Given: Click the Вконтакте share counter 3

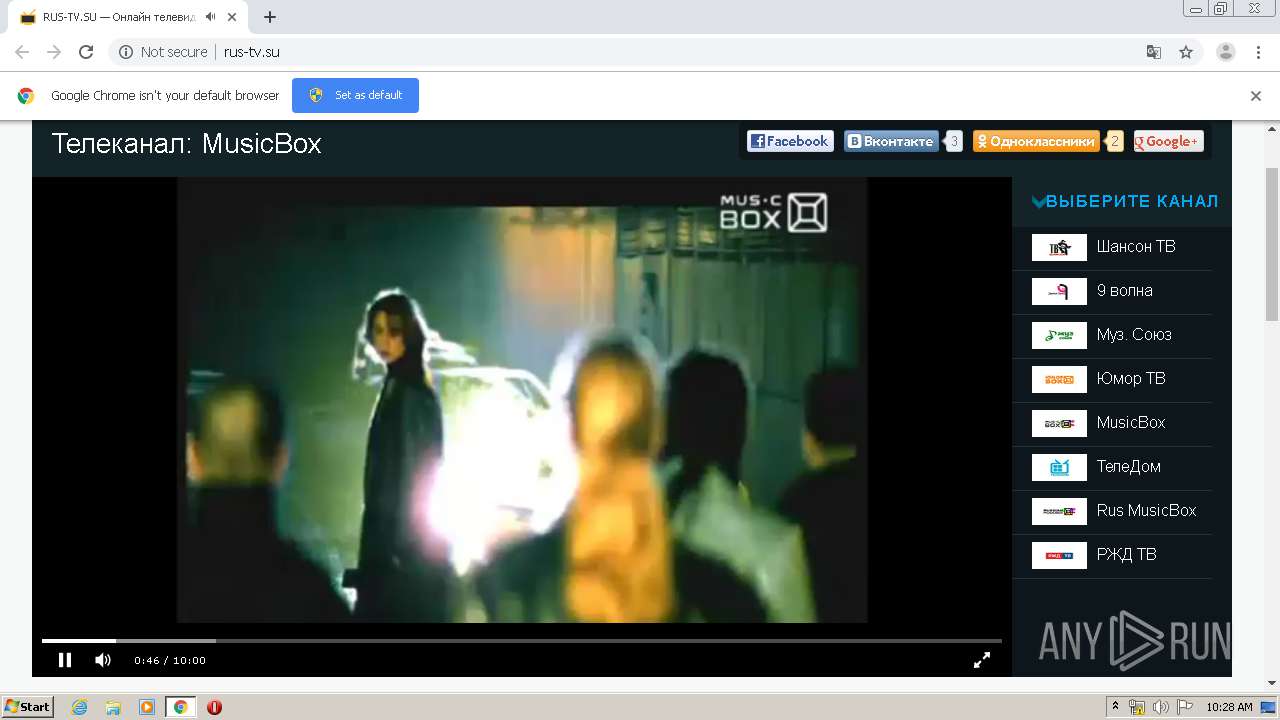Looking at the screenshot, I should pyautogui.click(x=954, y=142).
